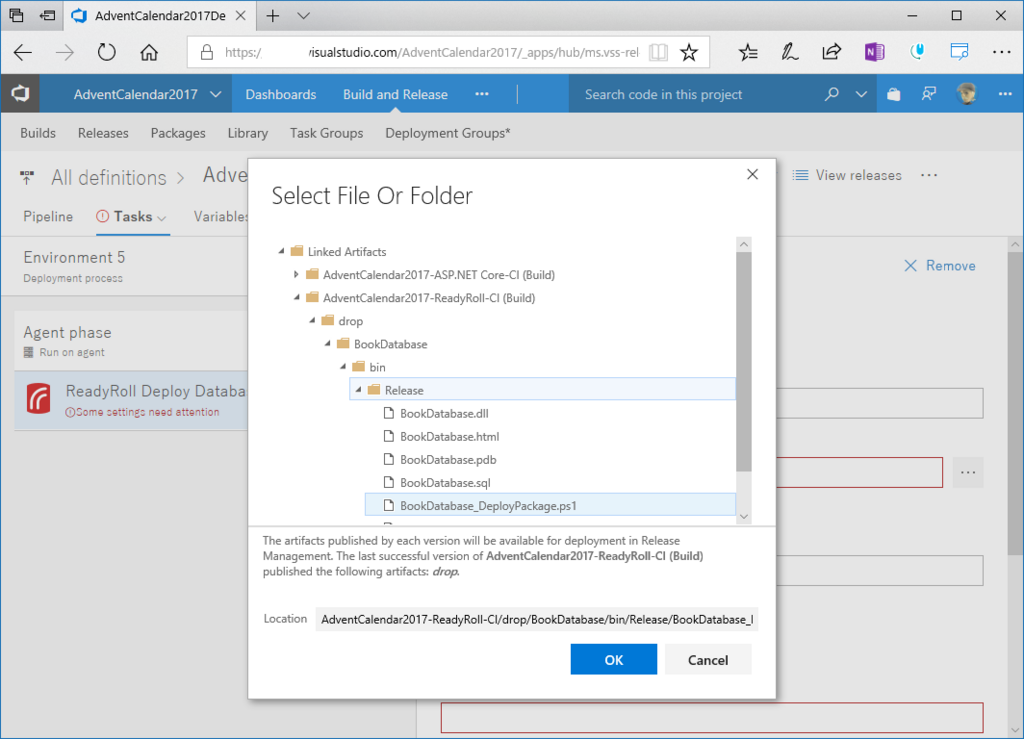
Task: Click the Share icon in browser toolbar
Action: point(831,52)
